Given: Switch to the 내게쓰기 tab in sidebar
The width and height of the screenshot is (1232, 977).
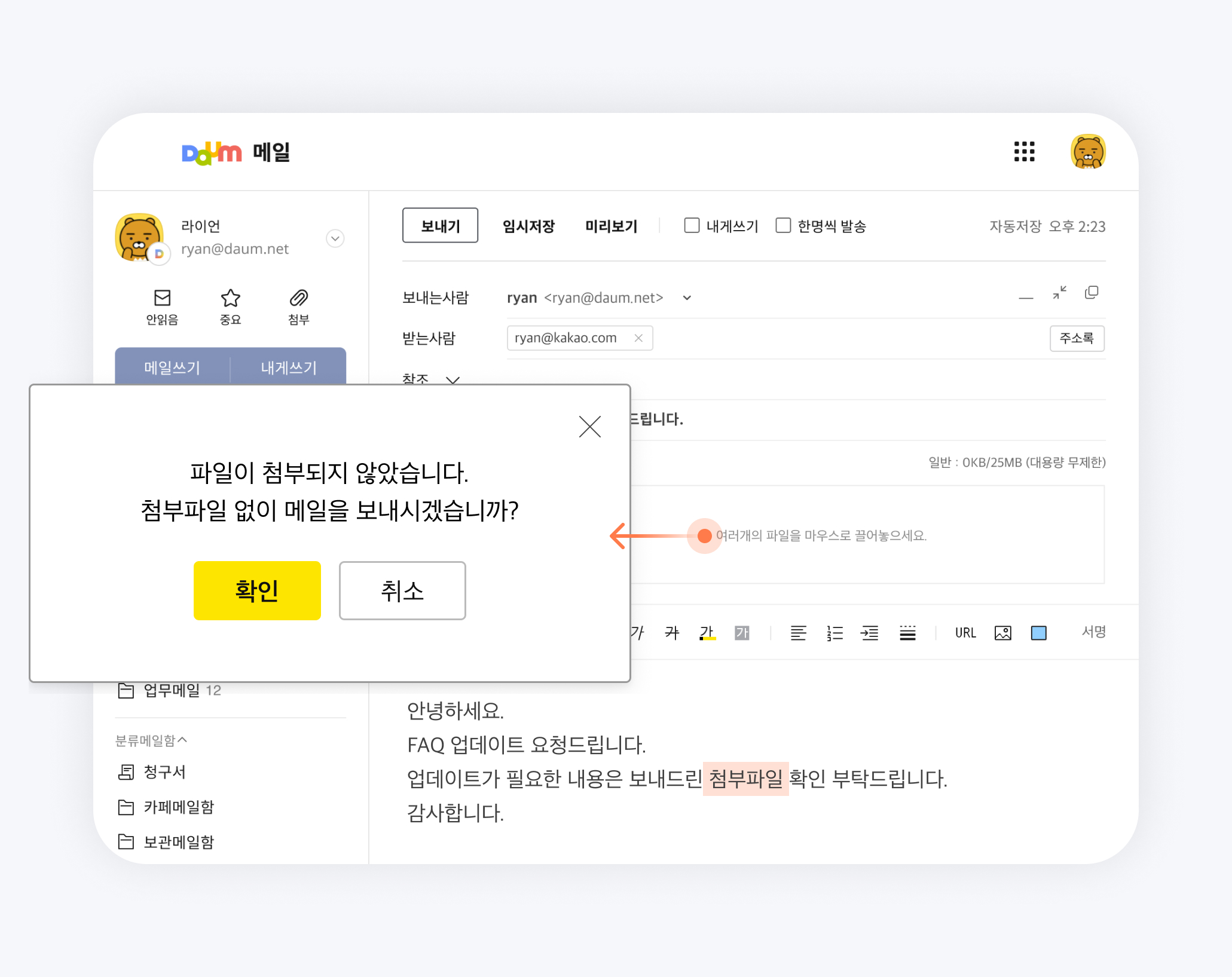Looking at the screenshot, I should point(289,367).
